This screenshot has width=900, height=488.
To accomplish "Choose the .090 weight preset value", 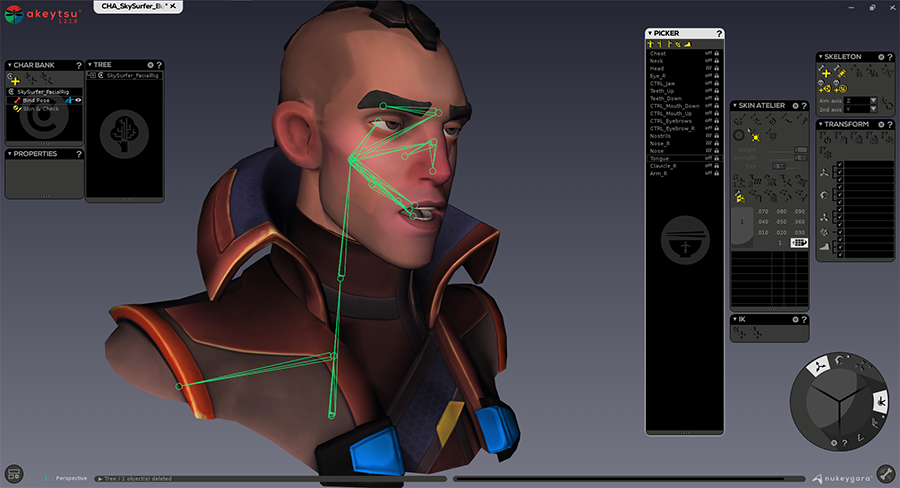I will click(x=799, y=211).
